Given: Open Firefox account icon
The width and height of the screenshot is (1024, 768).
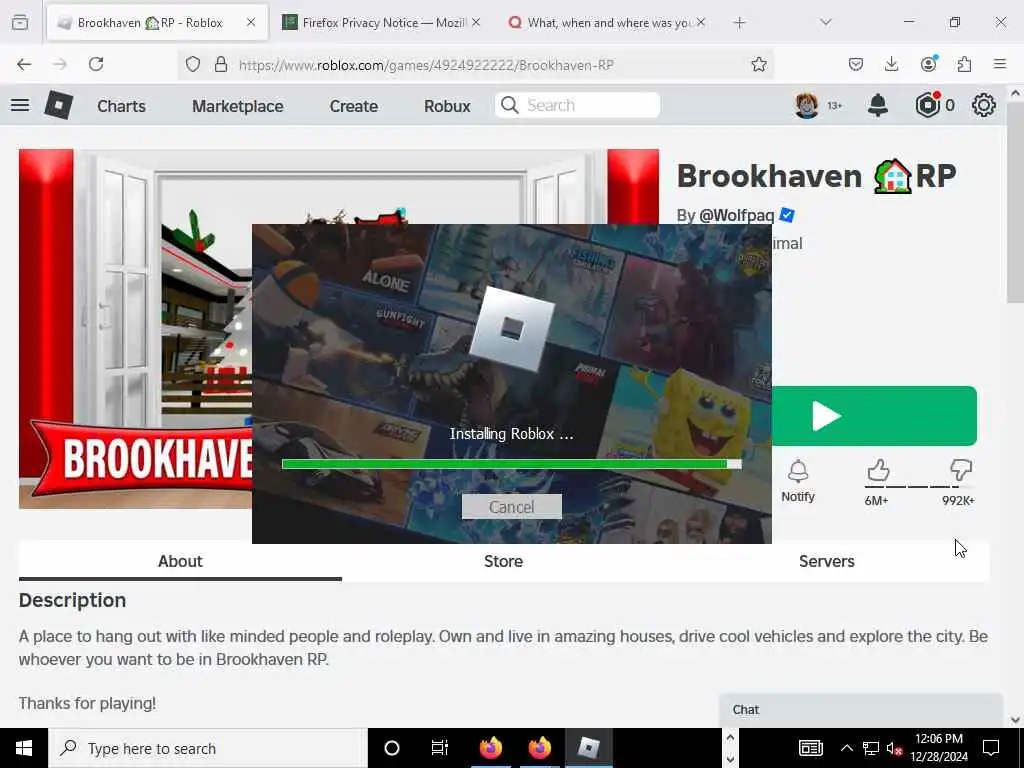Looking at the screenshot, I should click(928, 64).
